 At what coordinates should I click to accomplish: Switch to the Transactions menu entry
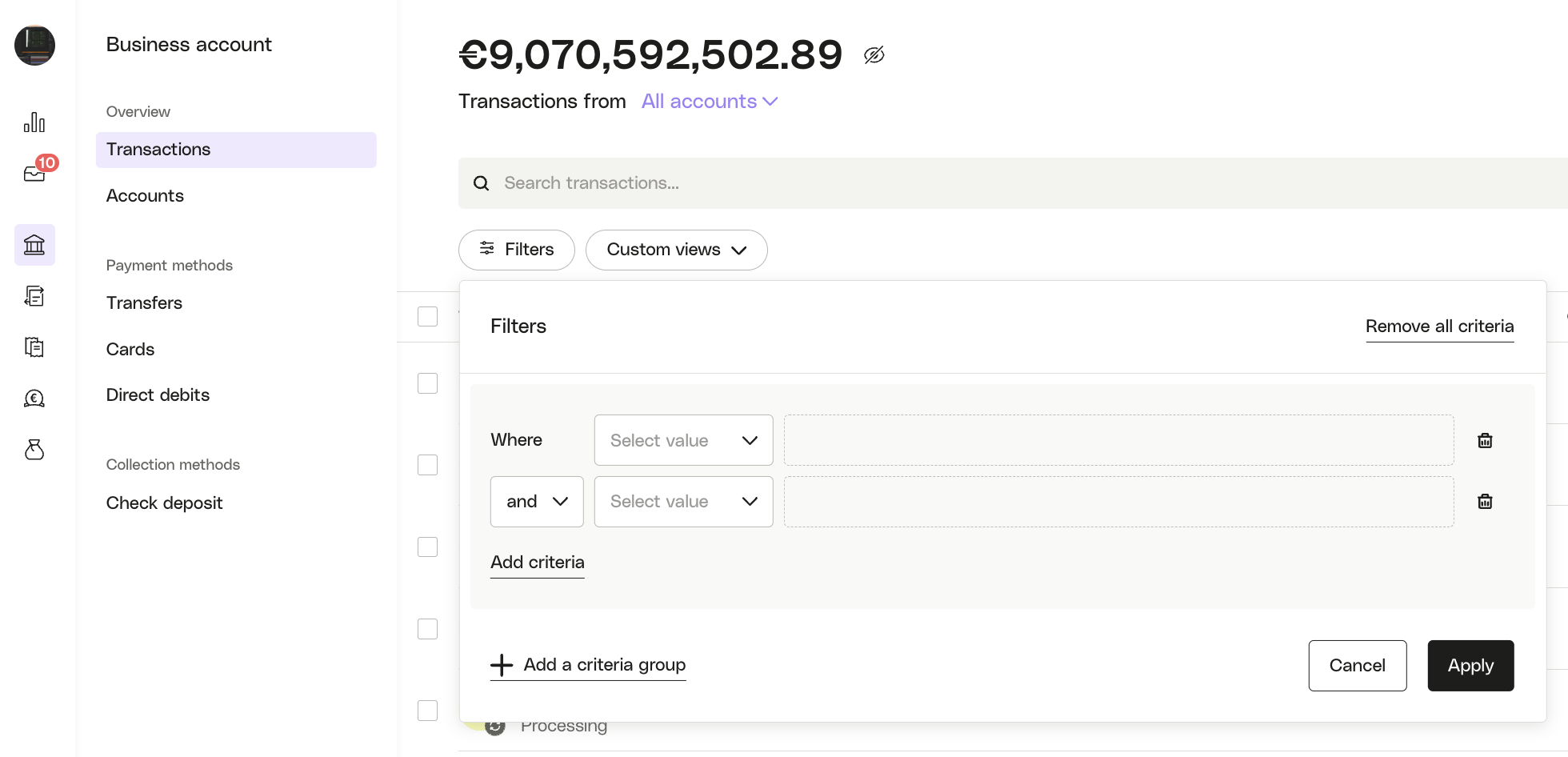tap(158, 150)
